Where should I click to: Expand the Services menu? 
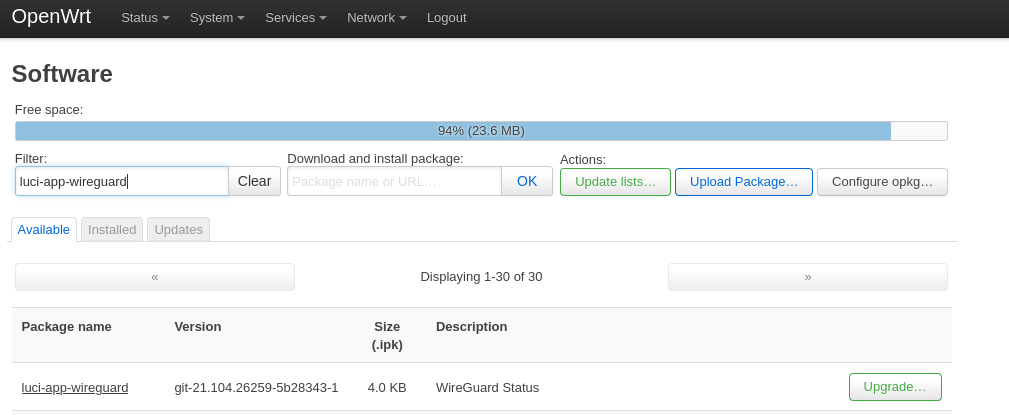pos(296,18)
